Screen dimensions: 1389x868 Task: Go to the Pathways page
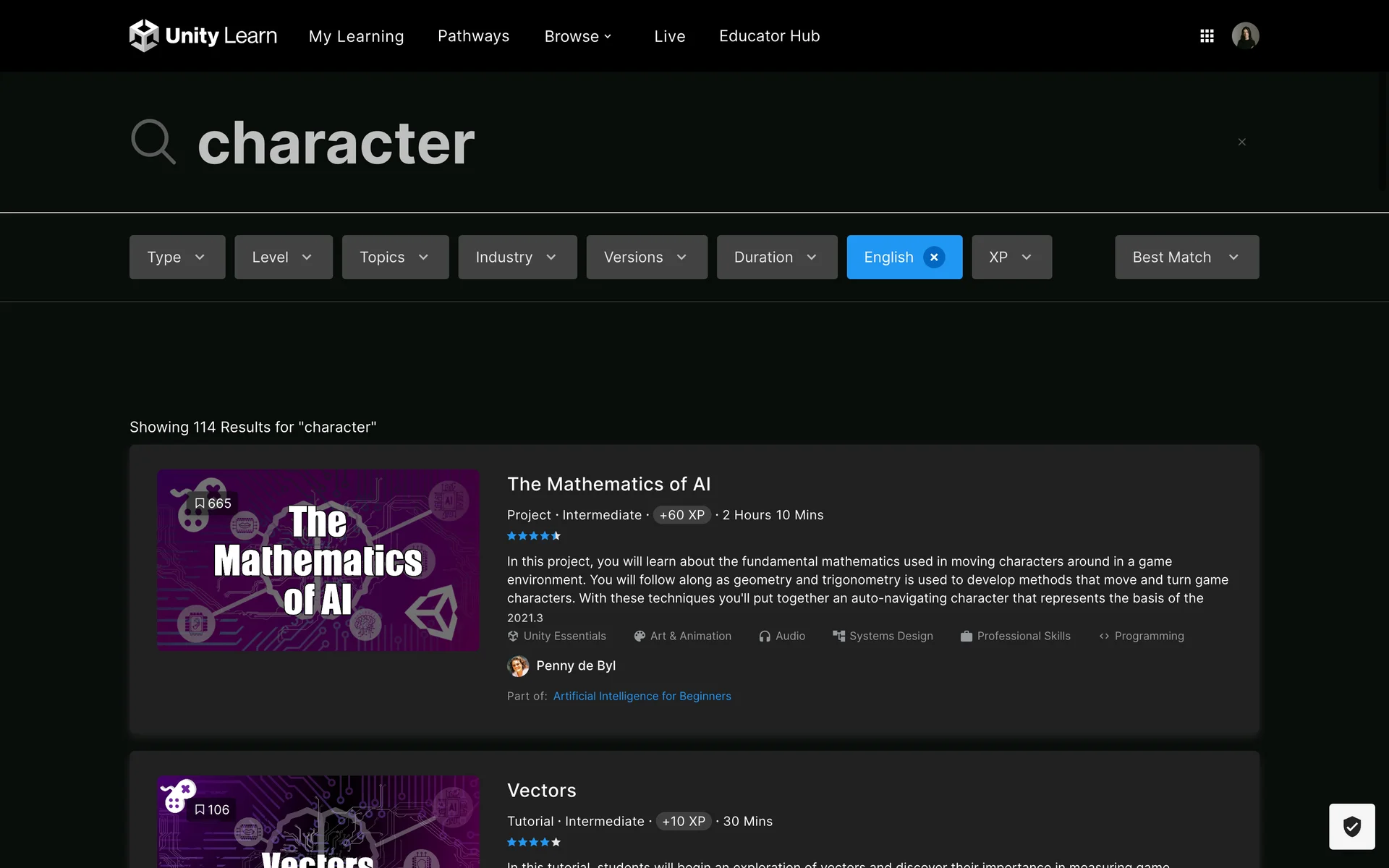point(473,36)
